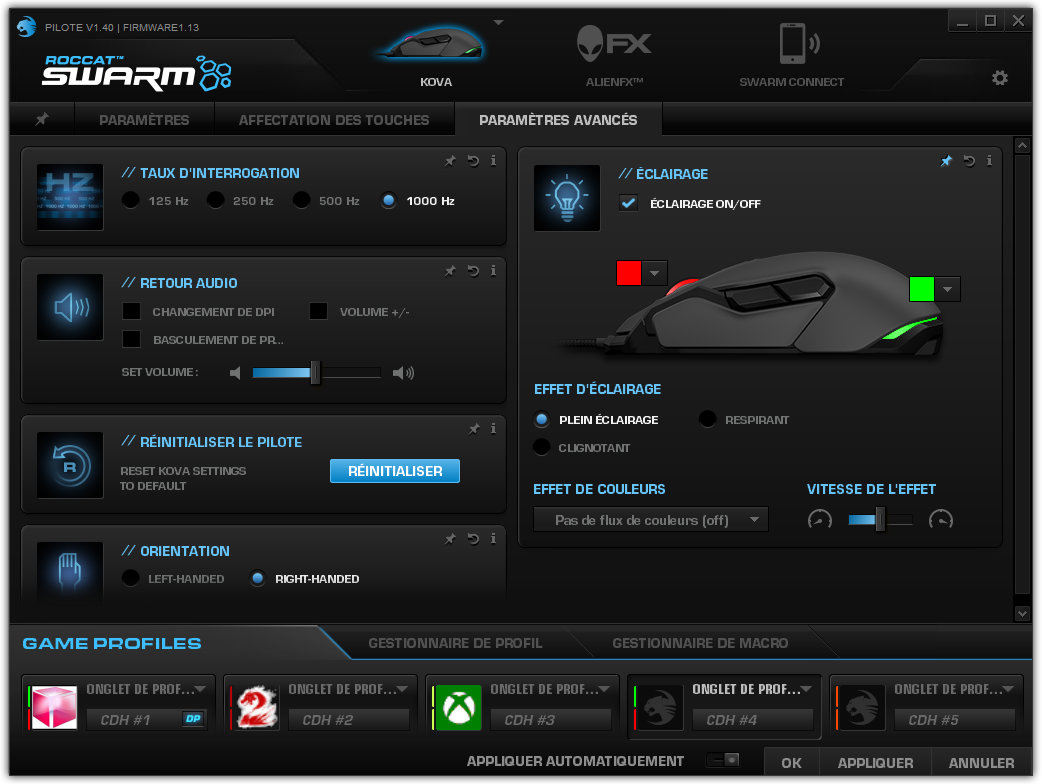Show info for Retour Audio
Image resolution: width=1042 pixels, height=784 pixels.
493,270
